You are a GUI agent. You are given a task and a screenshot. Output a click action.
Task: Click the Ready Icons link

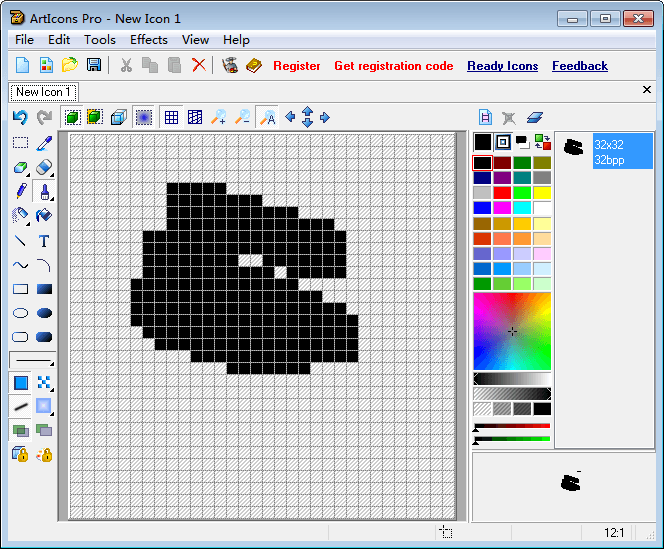[x=502, y=66]
